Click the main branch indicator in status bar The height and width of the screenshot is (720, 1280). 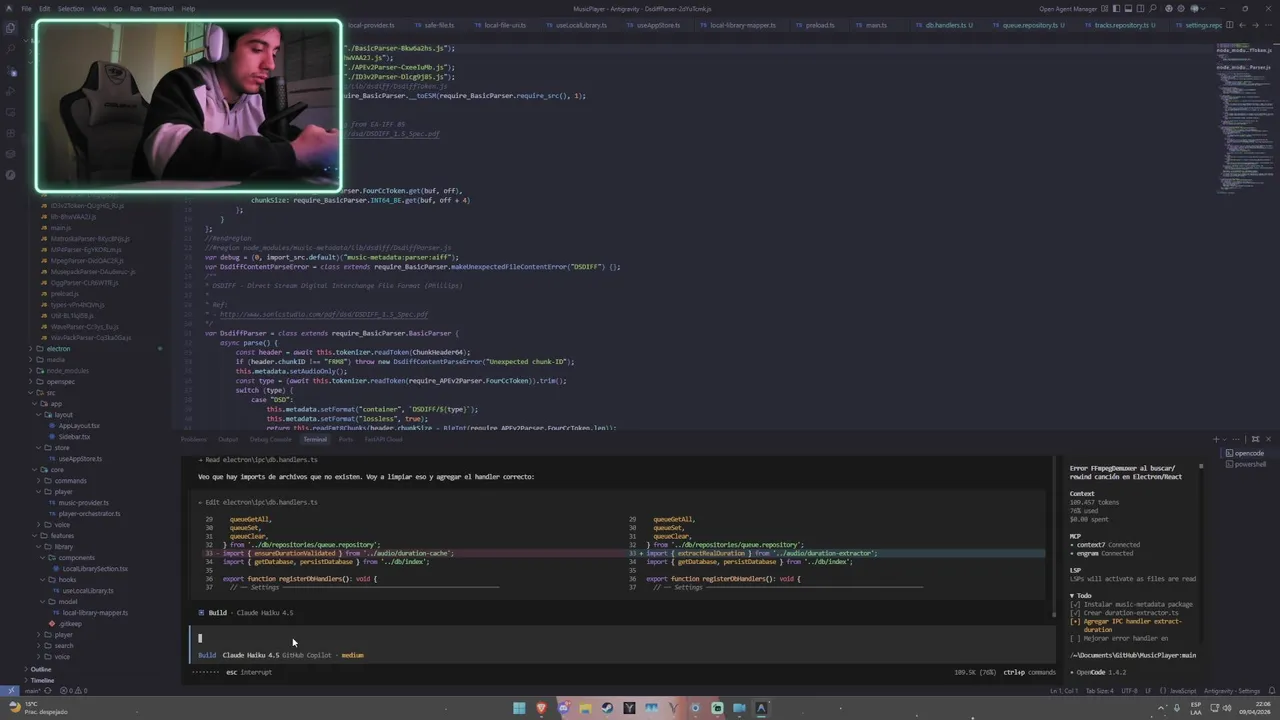[x=32, y=691]
